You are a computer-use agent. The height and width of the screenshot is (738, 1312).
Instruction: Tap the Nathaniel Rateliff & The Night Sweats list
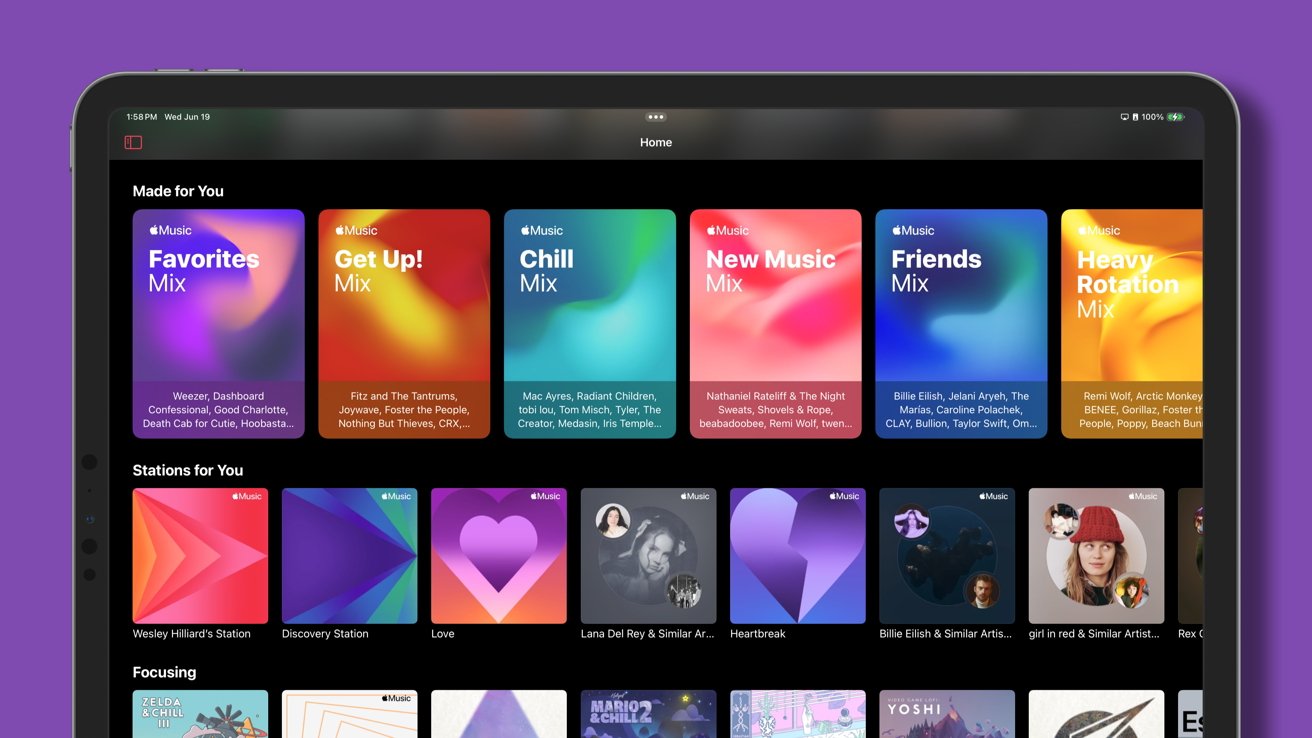click(x=776, y=410)
